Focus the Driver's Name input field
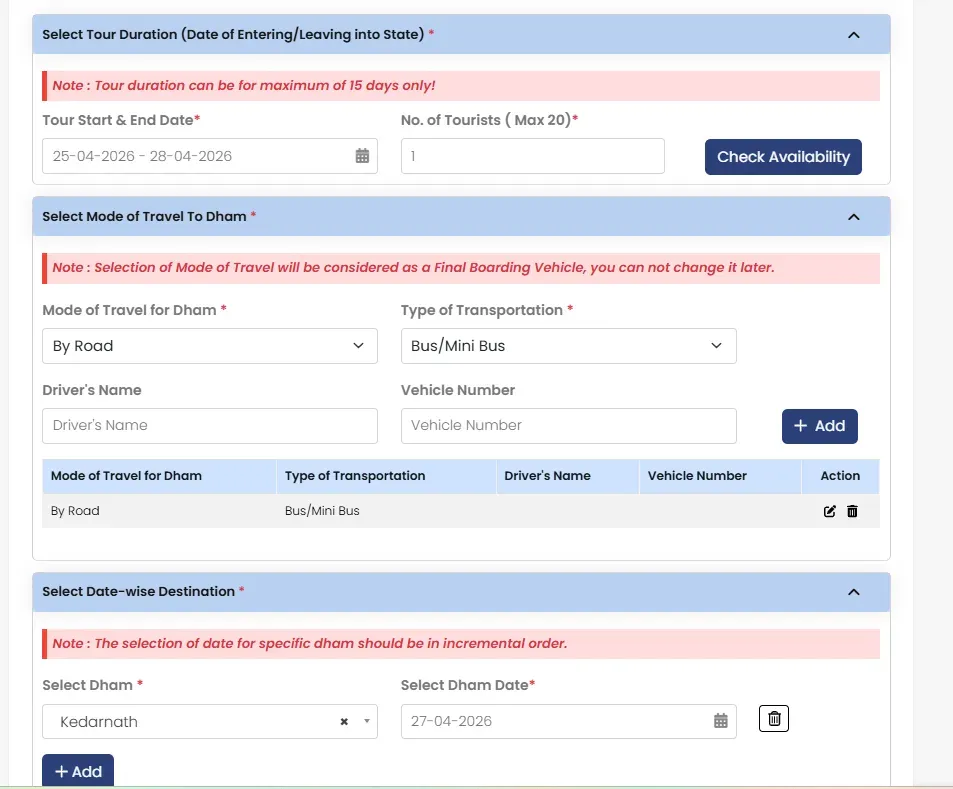953x789 pixels. [210, 426]
